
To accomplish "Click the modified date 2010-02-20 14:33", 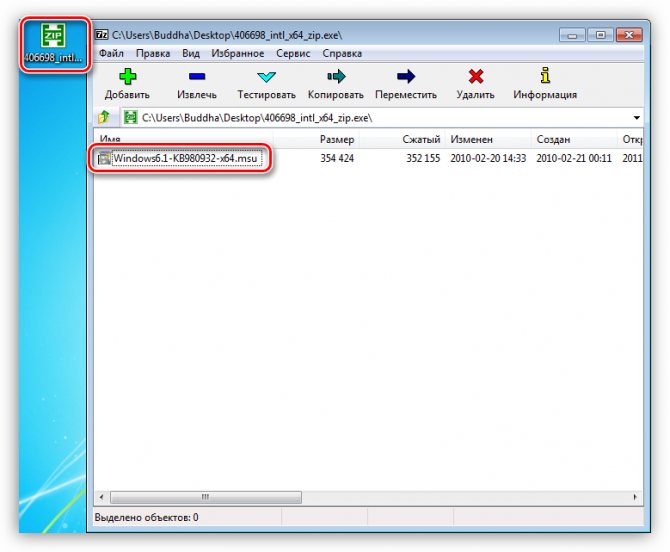I will coord(488,159).
